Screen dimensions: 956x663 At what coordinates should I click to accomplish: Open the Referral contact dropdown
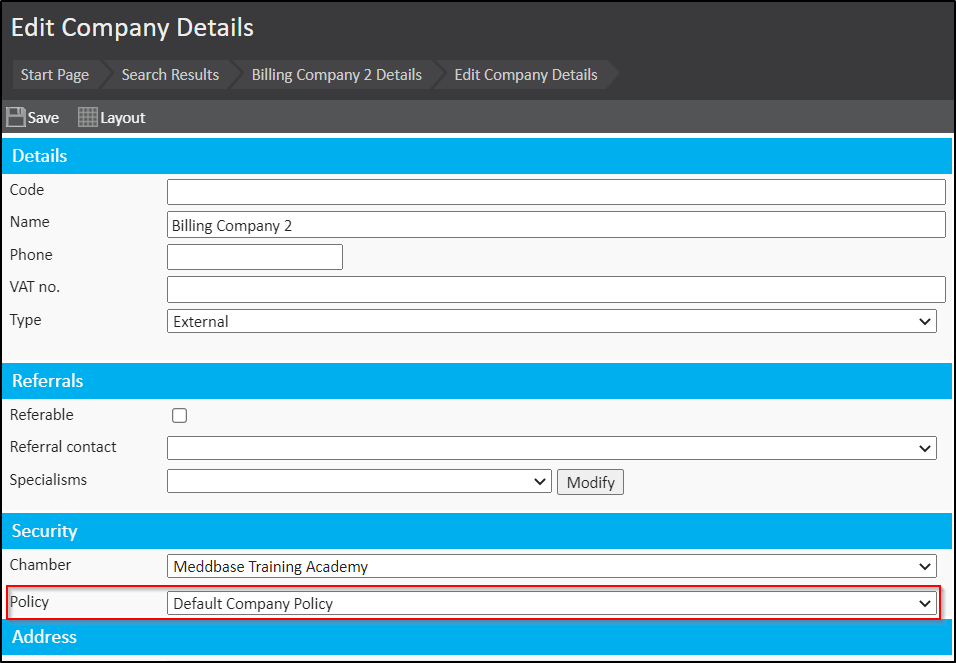pos(552,448)
